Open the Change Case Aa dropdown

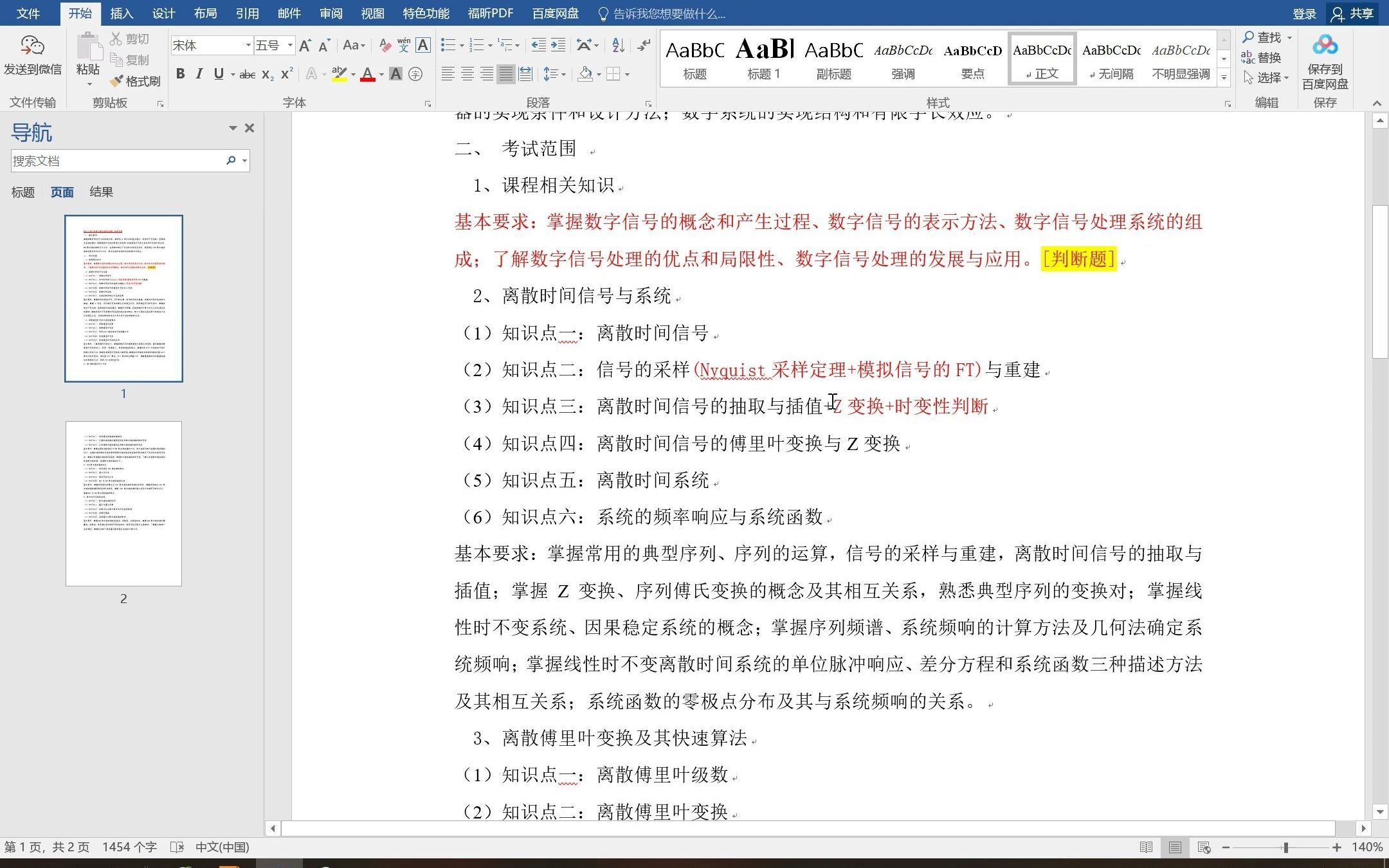tap(354, 45)
